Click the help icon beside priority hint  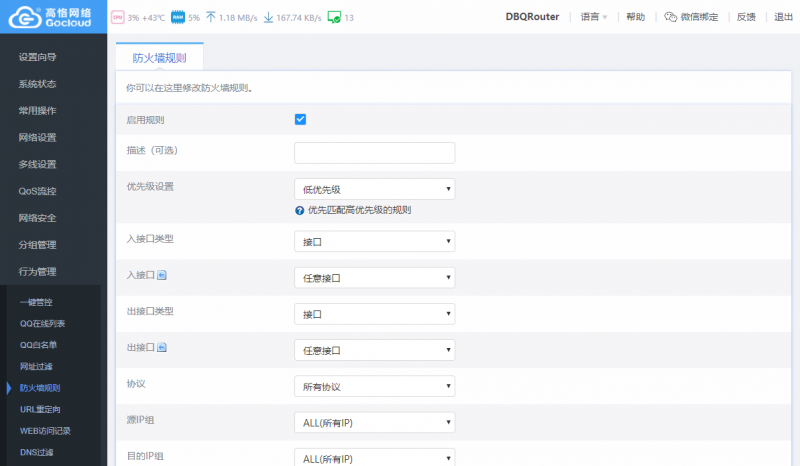tap(299, 210)
